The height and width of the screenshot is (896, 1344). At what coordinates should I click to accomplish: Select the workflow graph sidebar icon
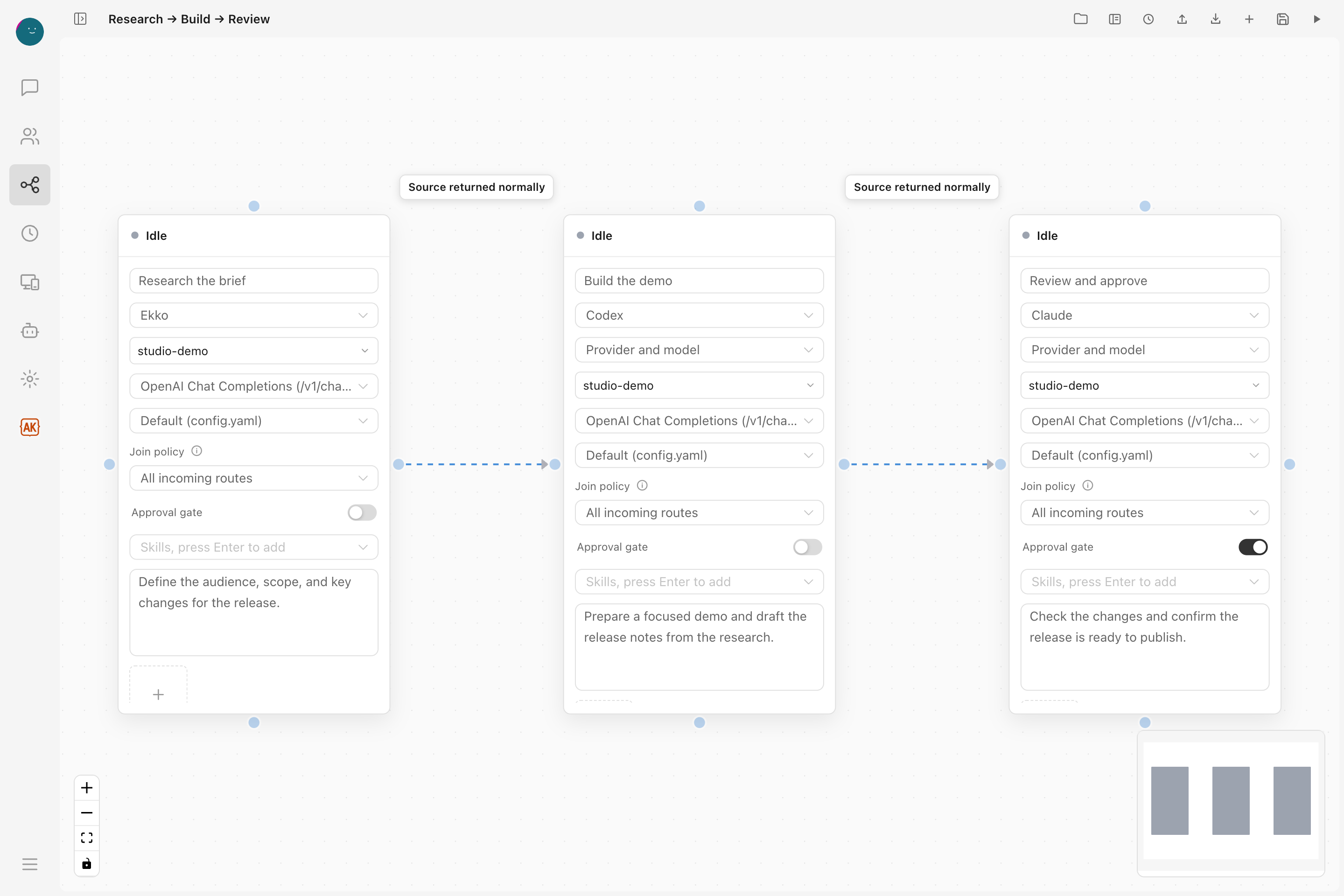tap(30, 185)
